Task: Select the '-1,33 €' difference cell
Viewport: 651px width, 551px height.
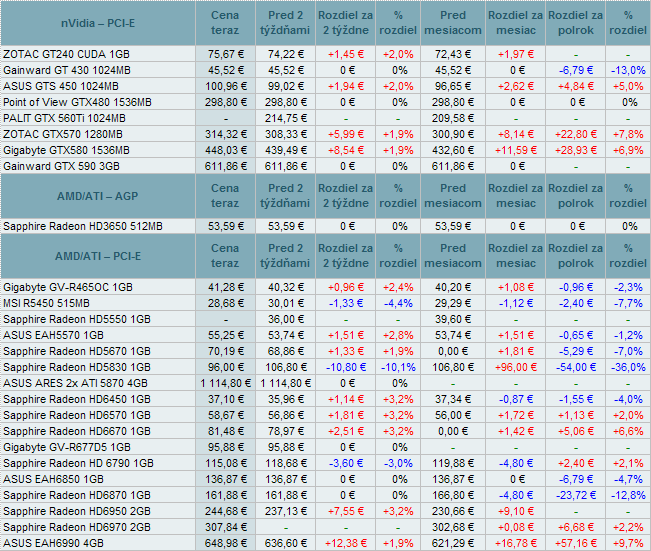Action: point(346,303)
